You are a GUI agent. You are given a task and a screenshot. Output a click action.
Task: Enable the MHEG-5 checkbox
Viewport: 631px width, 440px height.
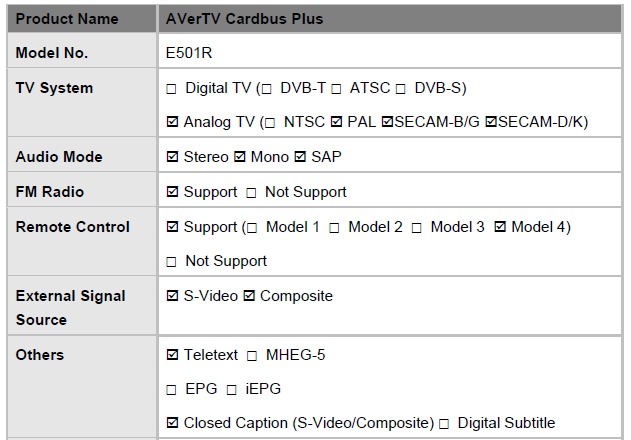point(252,356)
